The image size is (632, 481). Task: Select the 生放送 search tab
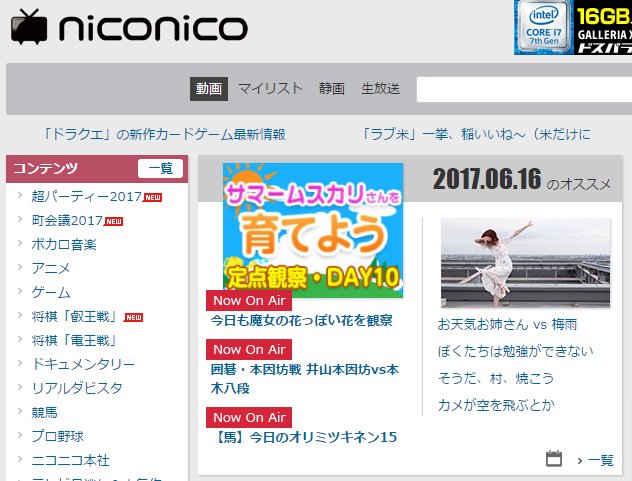380,89
